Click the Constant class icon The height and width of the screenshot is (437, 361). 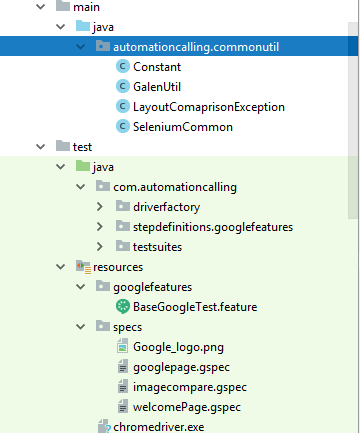[123, 66]
